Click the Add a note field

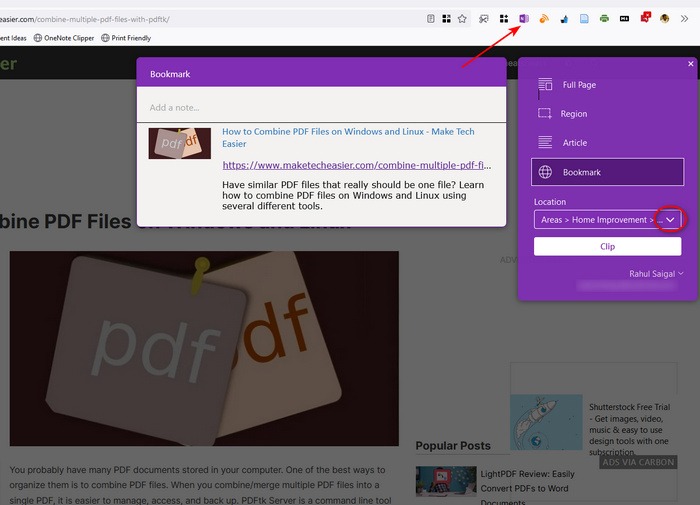321,108
